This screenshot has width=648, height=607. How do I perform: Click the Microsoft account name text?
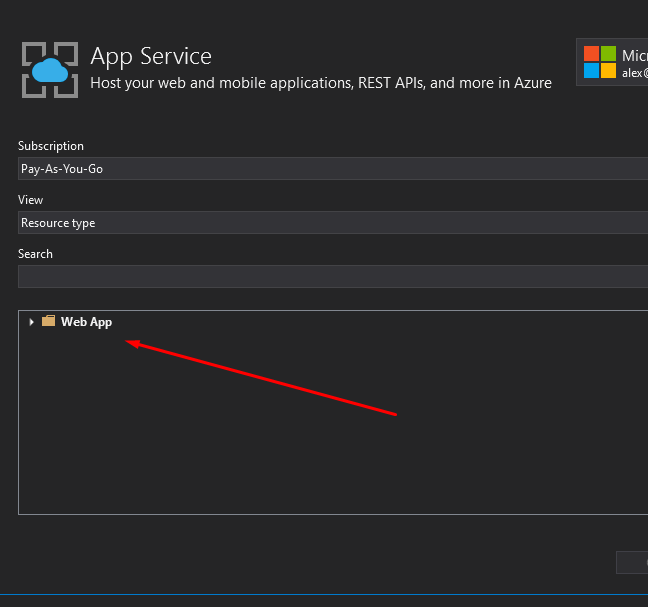coord(634,56)
